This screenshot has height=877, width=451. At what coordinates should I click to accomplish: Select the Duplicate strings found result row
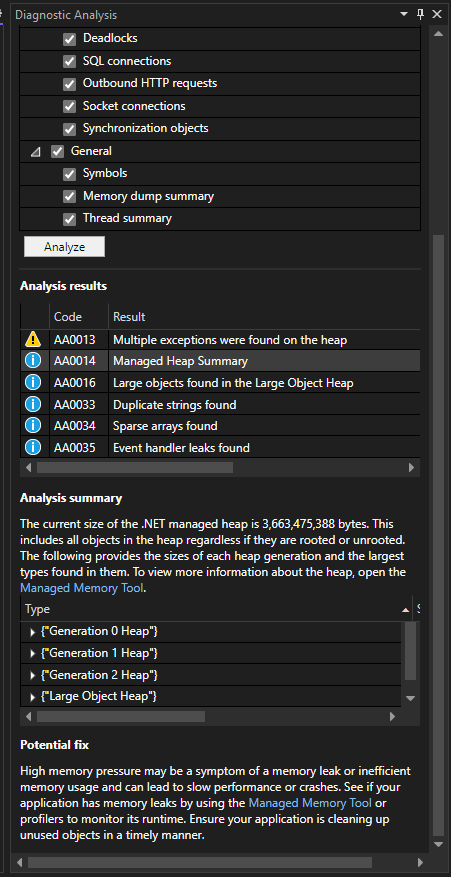pos(220,404)
